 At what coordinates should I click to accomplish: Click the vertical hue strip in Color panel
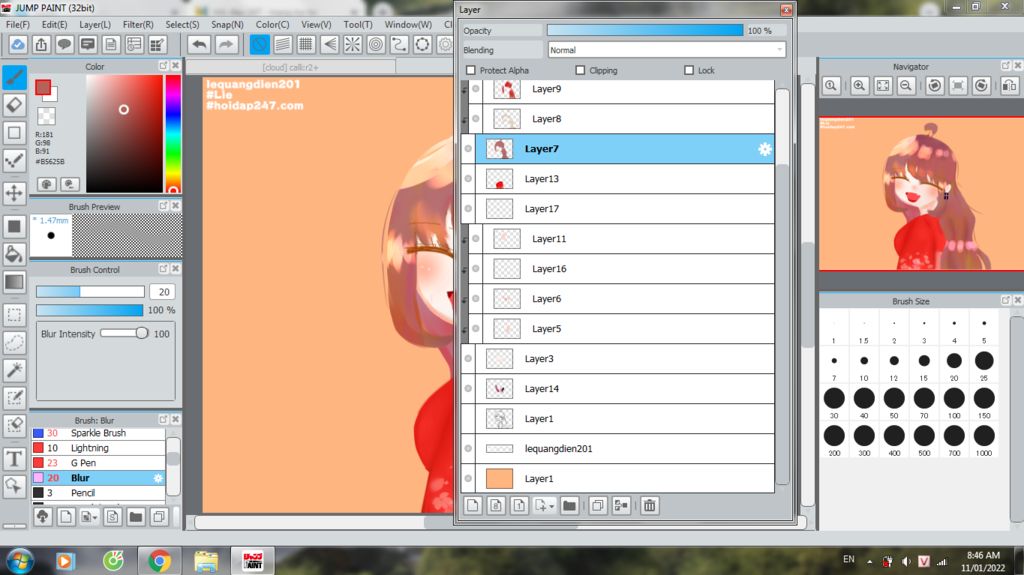[172, 133]
